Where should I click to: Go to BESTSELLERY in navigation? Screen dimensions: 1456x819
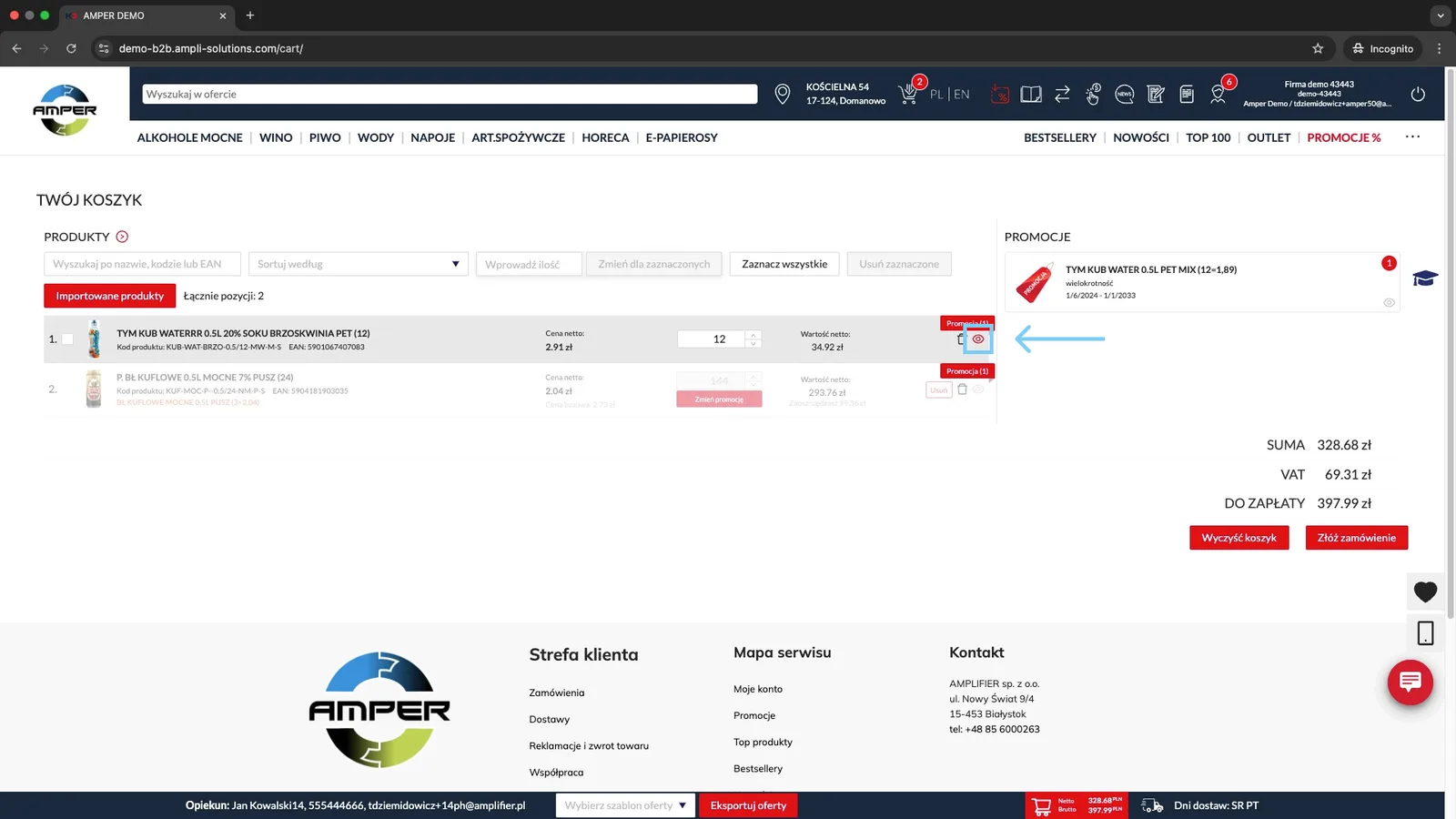point(1059,137)
